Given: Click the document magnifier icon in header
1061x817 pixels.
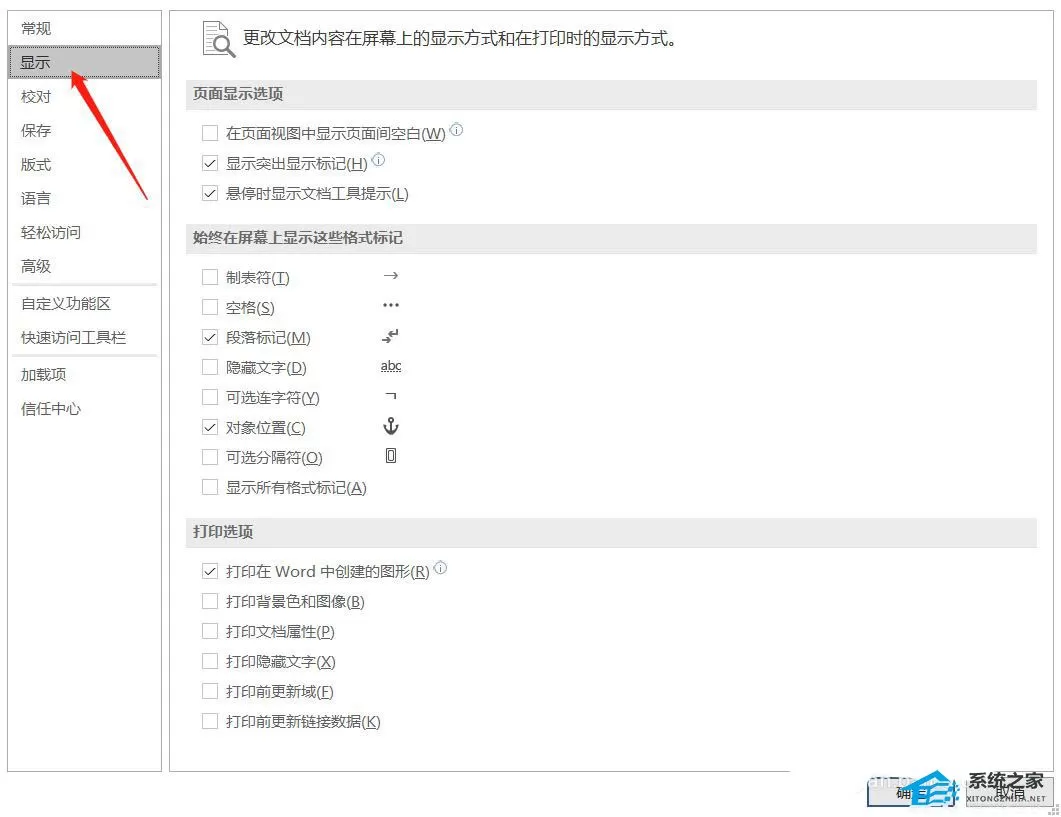Looking at the screenshot, I should click(219, 39).
